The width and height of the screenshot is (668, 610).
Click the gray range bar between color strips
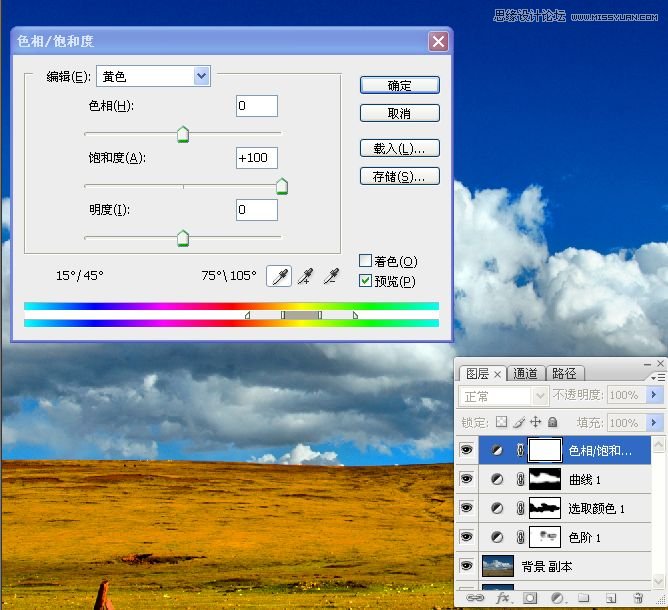pyautogui.click(x=301, y=315)
